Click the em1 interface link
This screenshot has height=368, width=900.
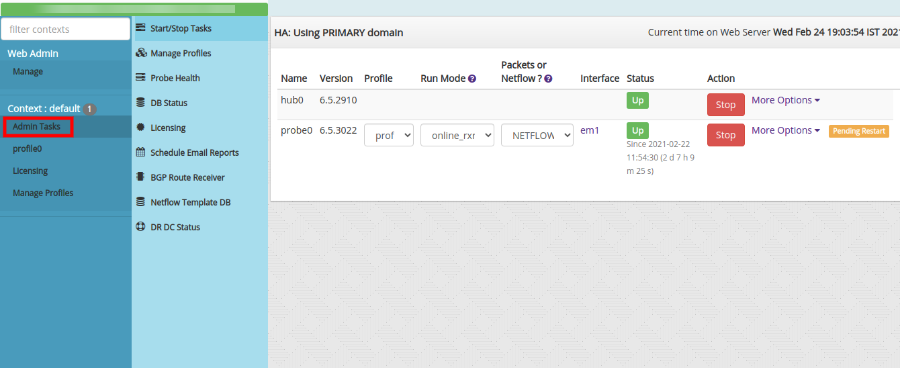pyautogui.click(x=589, y=130)
